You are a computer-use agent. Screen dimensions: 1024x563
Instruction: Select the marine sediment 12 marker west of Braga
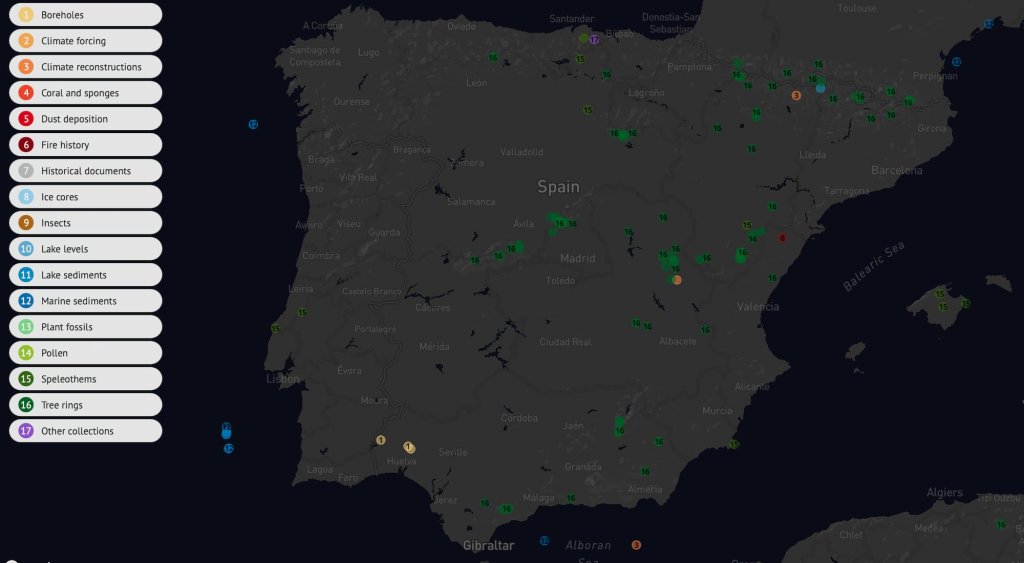[x=253, y=124]
